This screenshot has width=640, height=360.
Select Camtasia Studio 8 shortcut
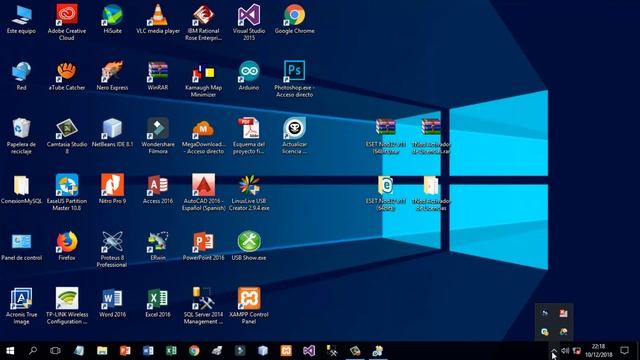point(67,136)
